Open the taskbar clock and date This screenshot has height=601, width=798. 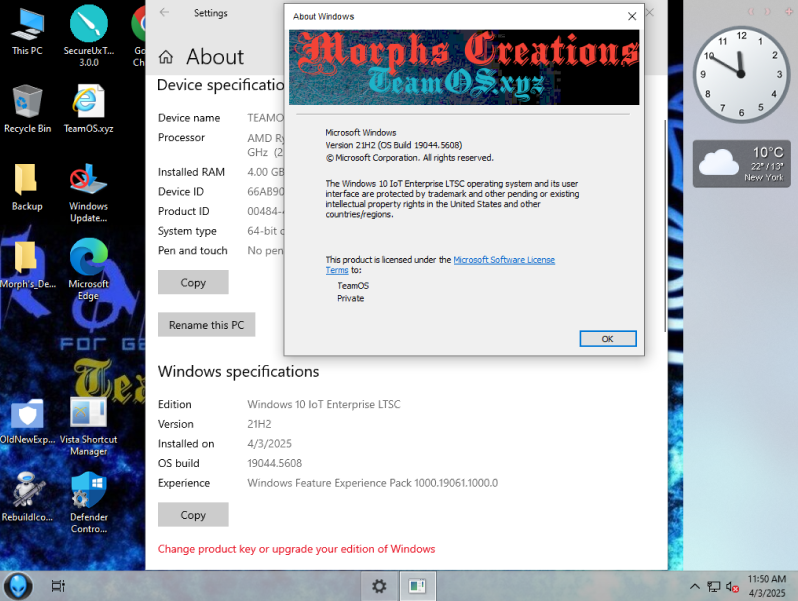tap(766, 586)
